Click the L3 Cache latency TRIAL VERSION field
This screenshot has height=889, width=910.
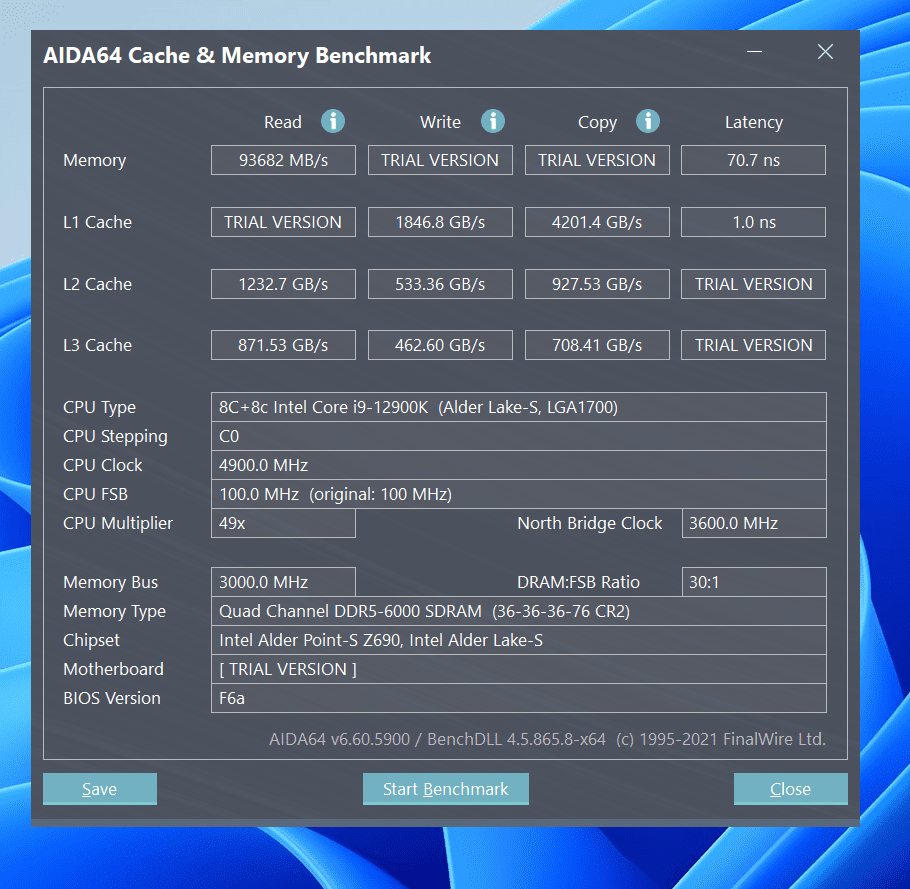point(753,345)
